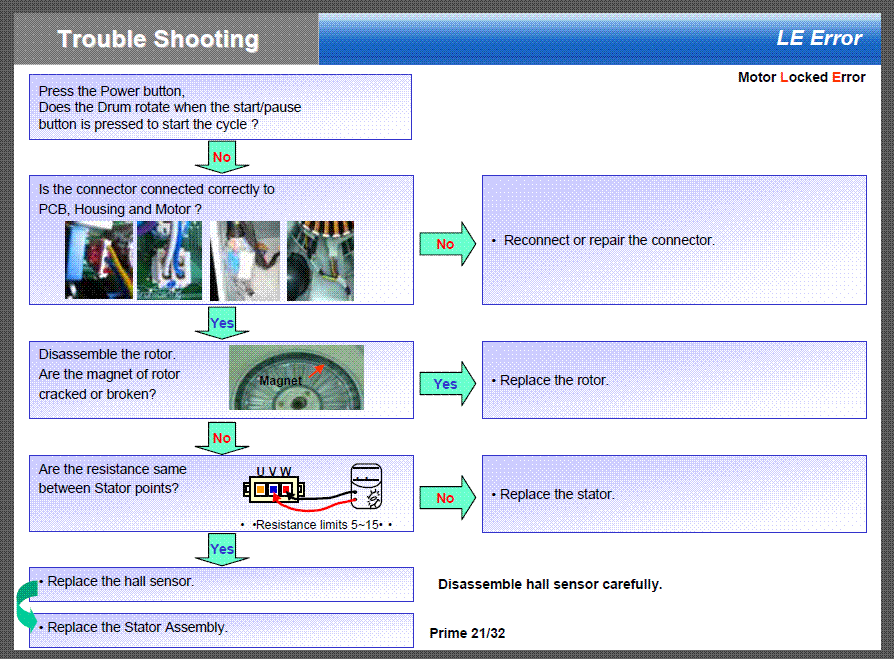Click the right-pointing 'Yes' arrow toward Replace rotor

[448, 384]
